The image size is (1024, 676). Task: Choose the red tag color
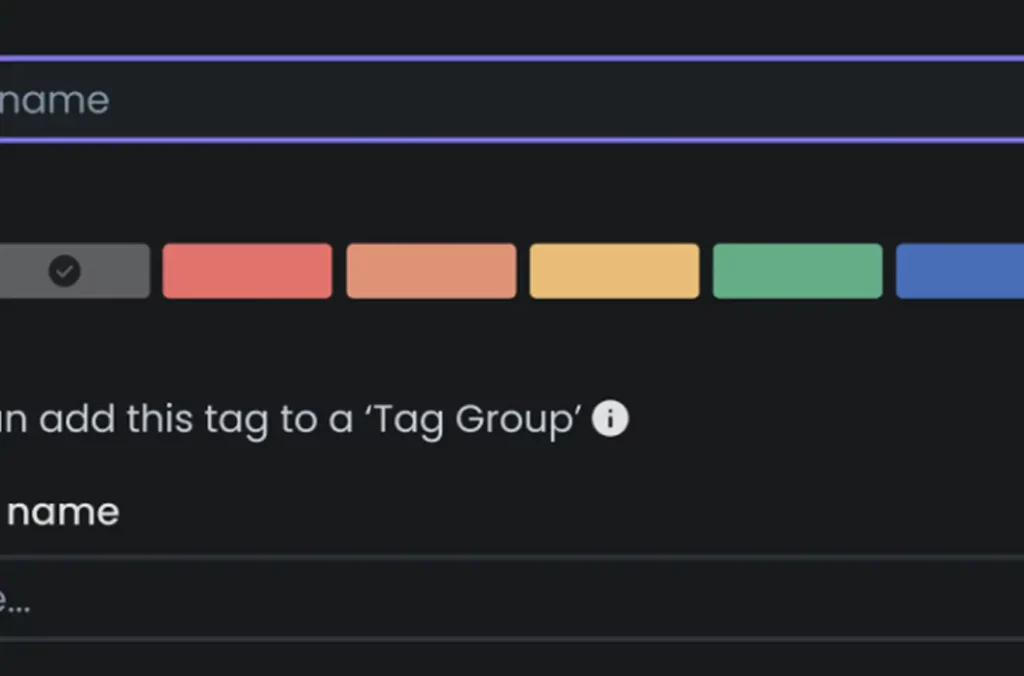click(x=247, y=271)
